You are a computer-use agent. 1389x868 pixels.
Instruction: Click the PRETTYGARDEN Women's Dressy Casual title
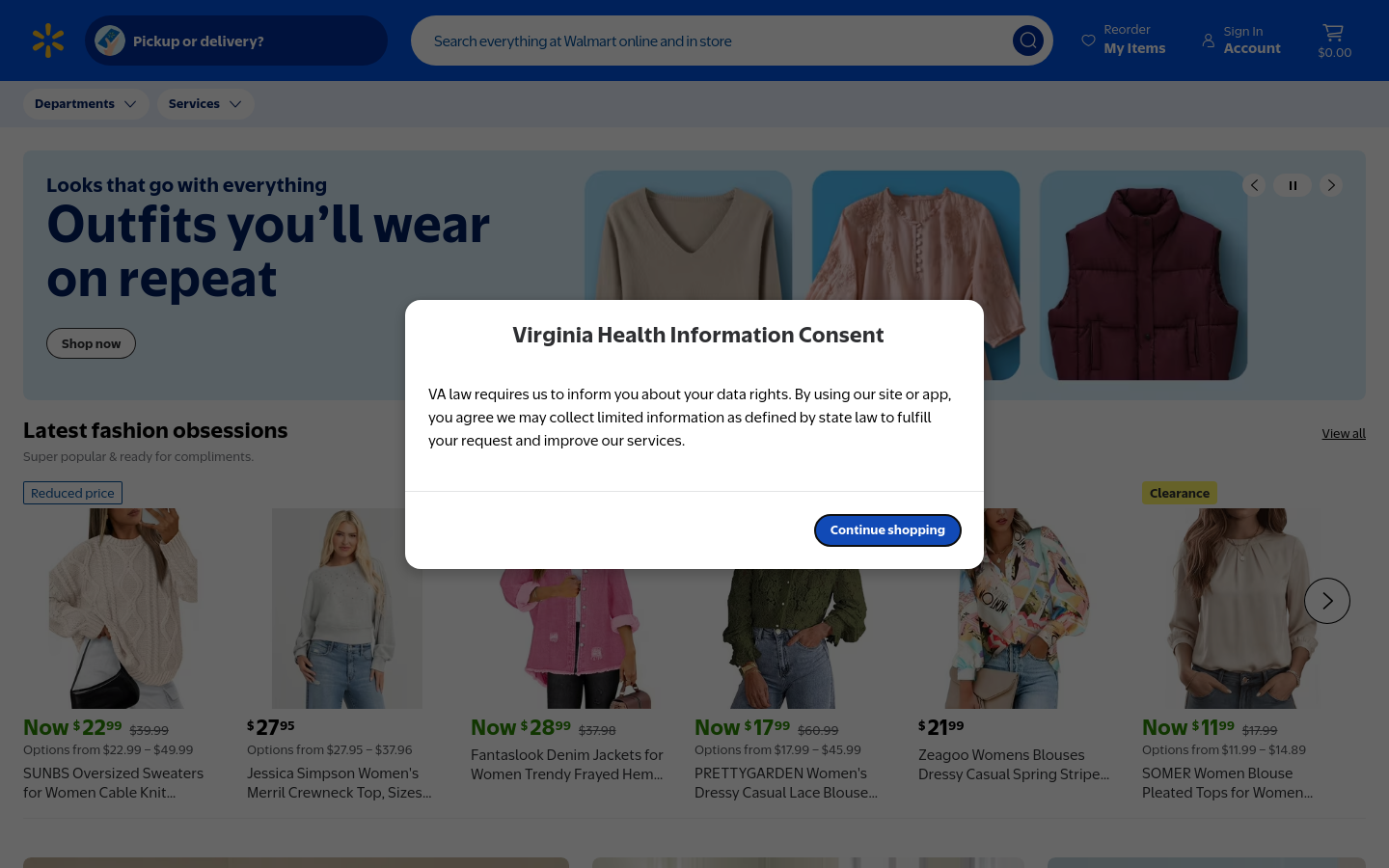[786, 783]
